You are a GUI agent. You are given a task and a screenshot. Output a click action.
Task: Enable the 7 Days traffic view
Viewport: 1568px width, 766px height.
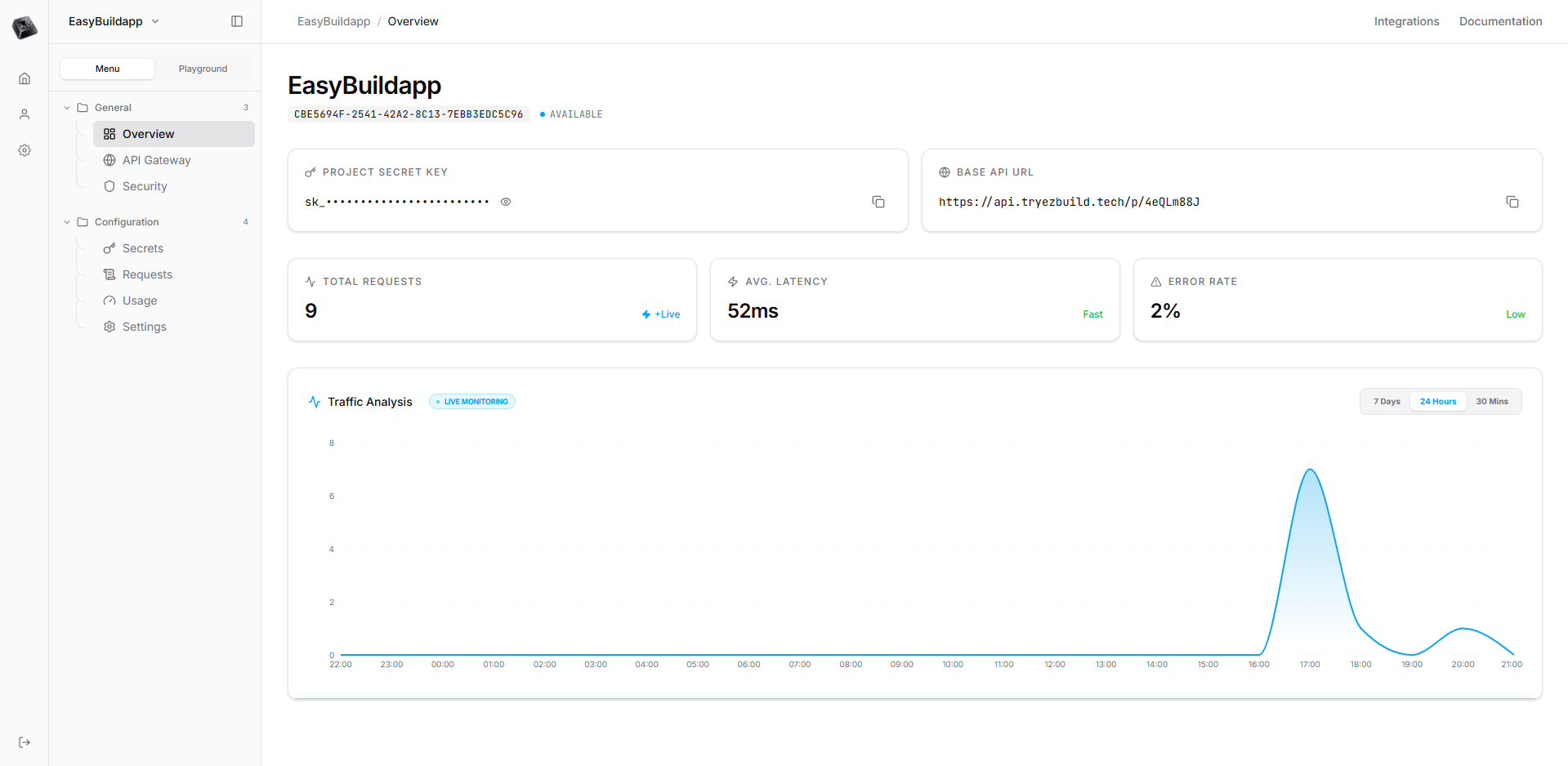(1386, 401)
